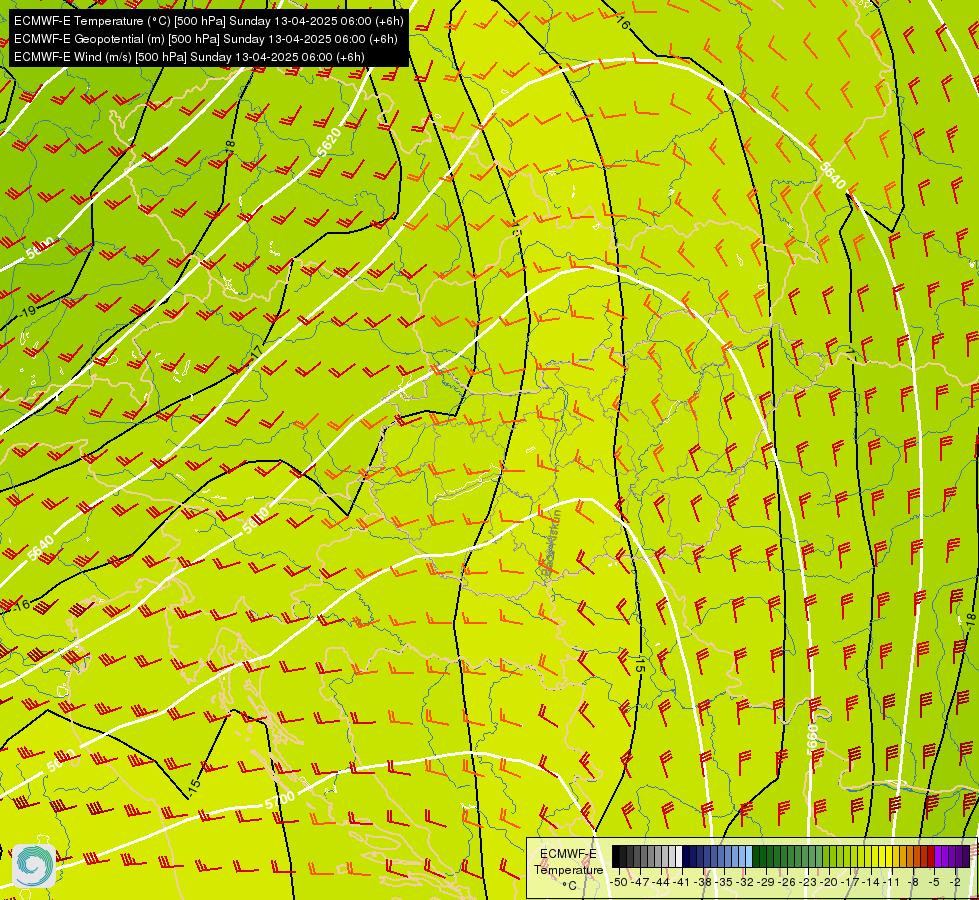Pick the black first swatch of legend
The width and height of the screenshot is (979, 900).
(x=616, y=856)
